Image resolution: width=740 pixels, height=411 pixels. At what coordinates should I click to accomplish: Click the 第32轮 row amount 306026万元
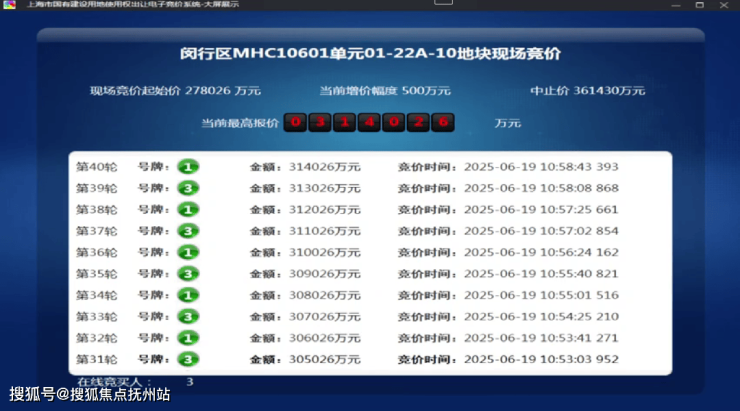(x=324, y=338)
